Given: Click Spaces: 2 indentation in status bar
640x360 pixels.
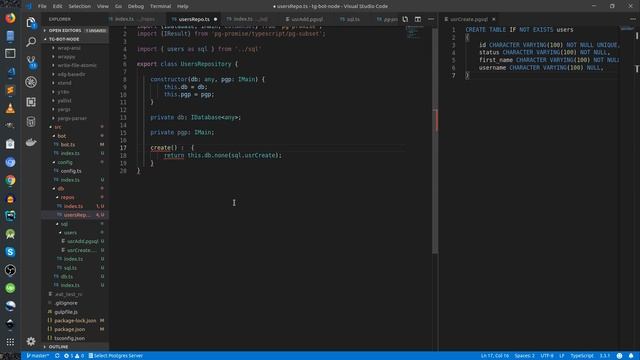Looking at the screenshot, I should pyautogui.click(x=524, y=356).
